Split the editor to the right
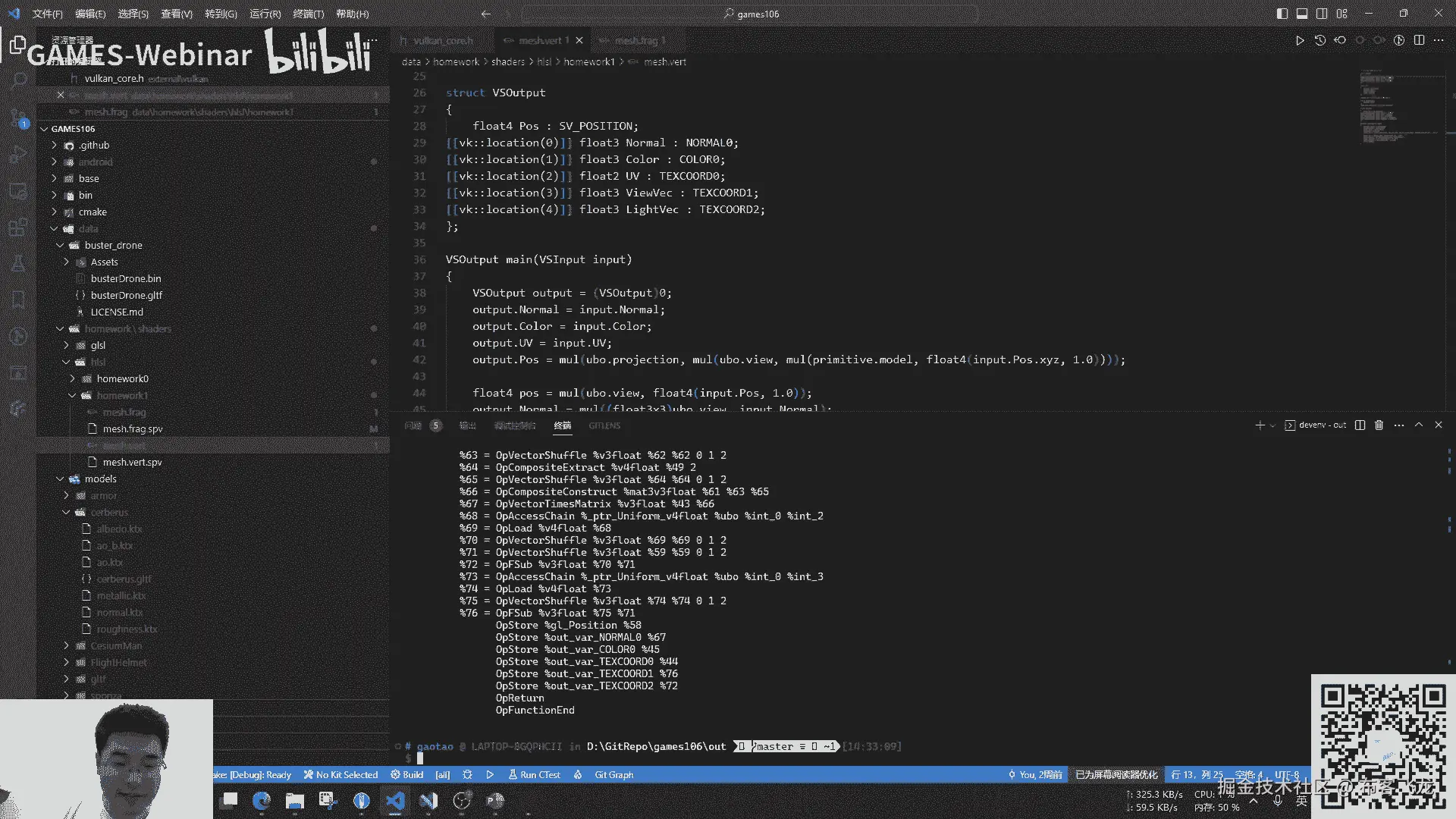Viewport: 1456px width, 819px height. point(1419,41)
